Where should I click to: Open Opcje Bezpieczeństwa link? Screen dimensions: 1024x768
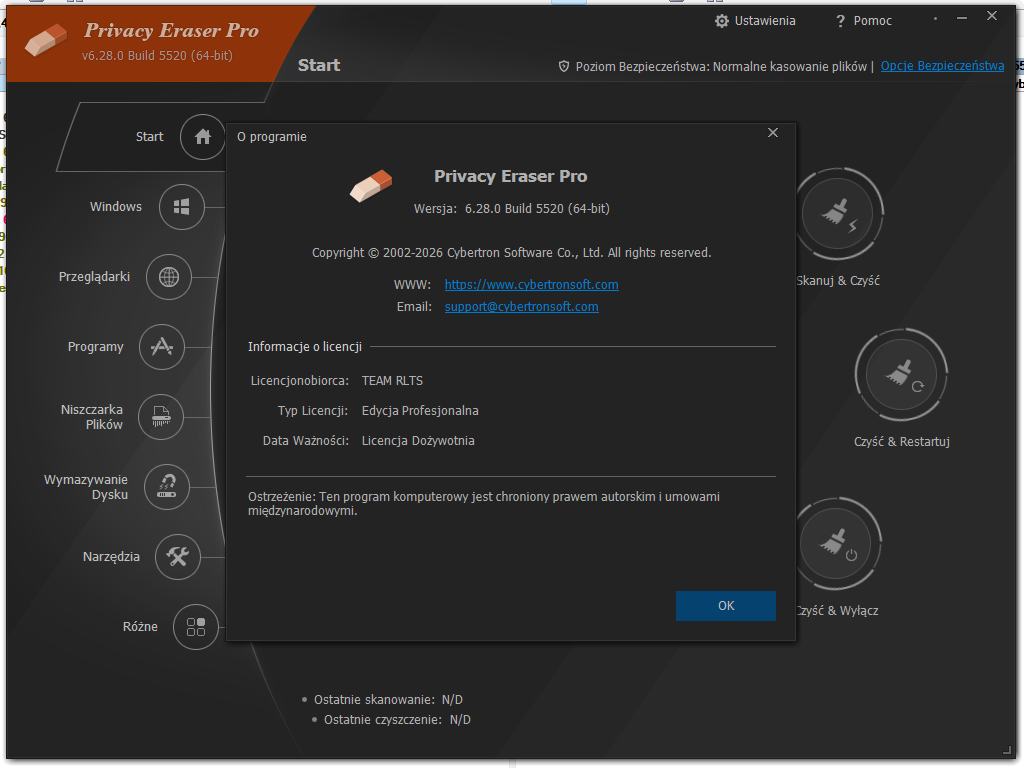coord(942,66)
